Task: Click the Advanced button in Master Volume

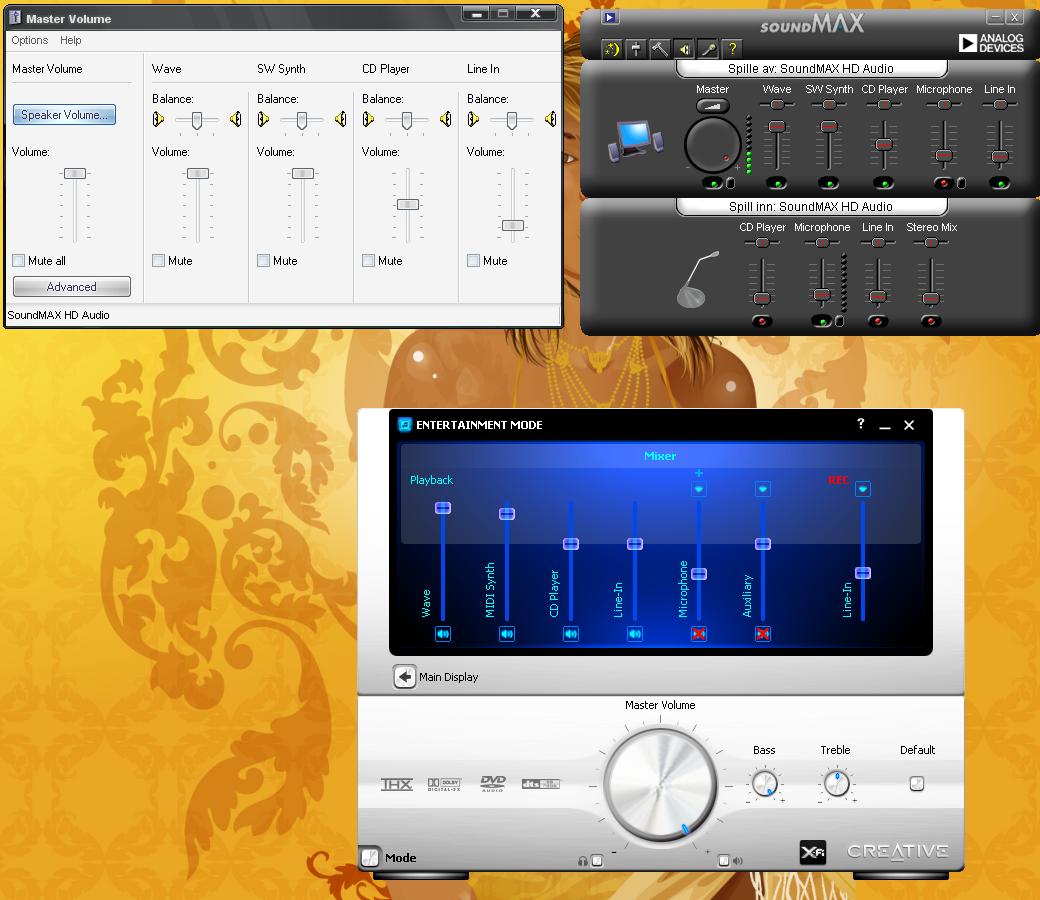Action: [x=72, y=287]
